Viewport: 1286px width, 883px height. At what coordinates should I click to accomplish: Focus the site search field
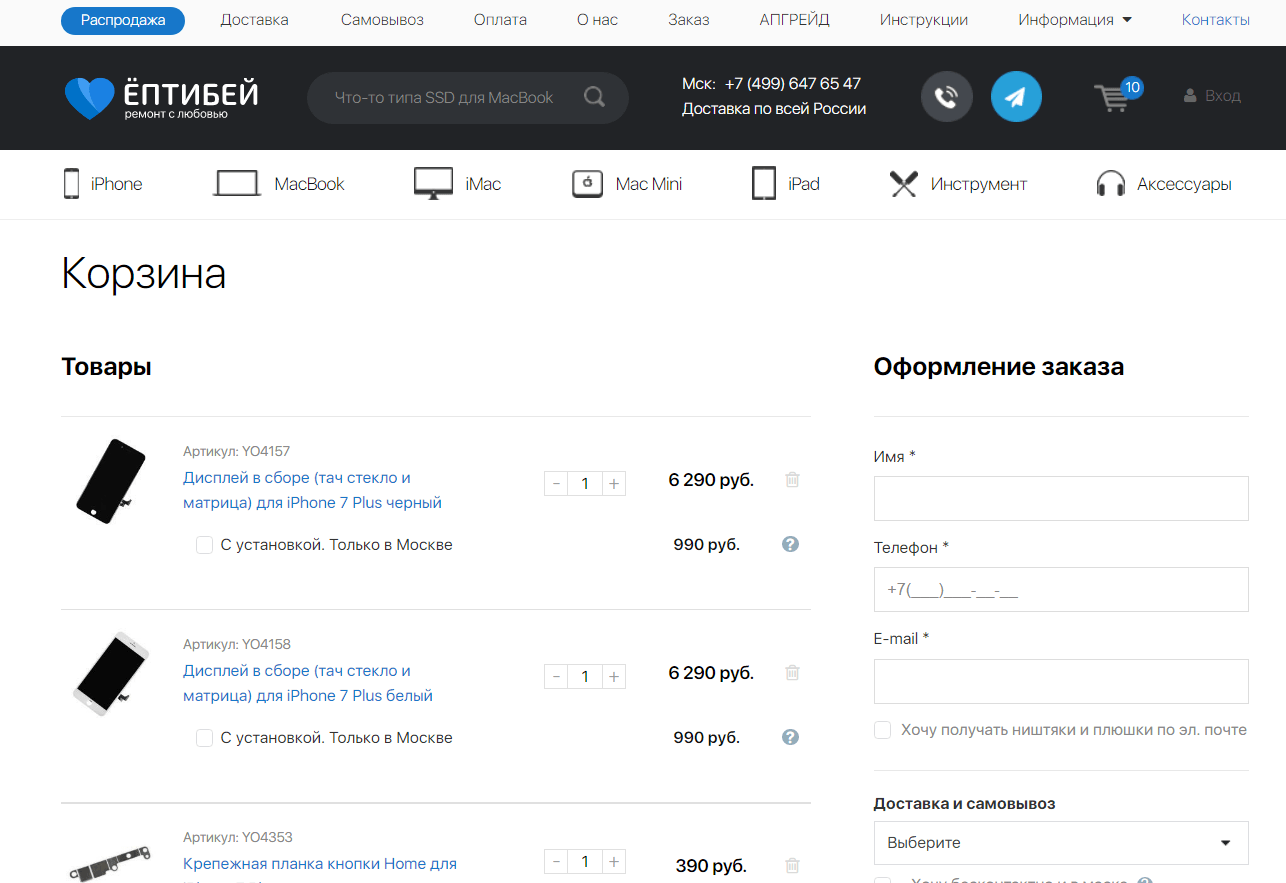pyautogui.click(x=445, y=98)
